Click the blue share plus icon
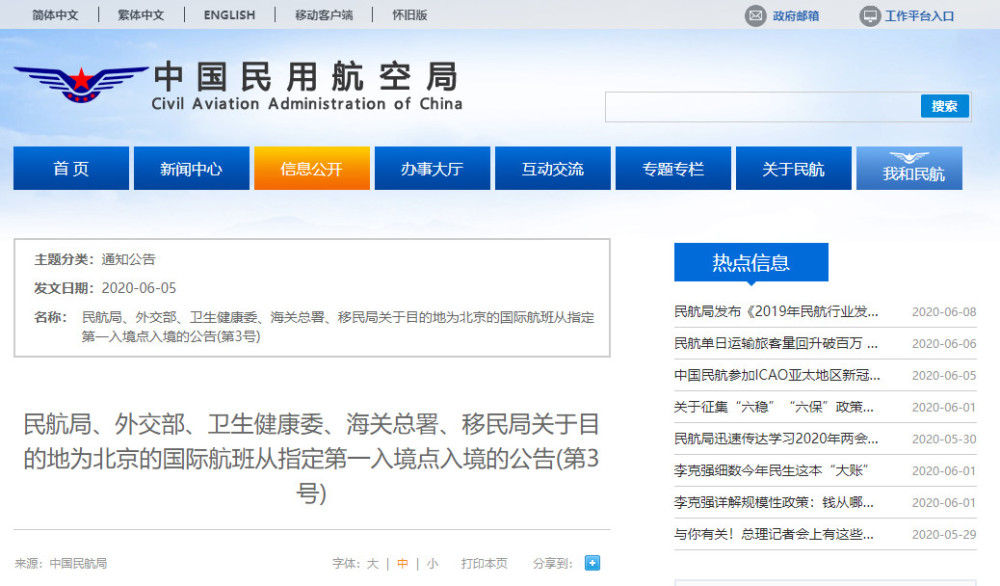Image resolution: width=1000 pixels, height=586 pixels. [592, 563]
